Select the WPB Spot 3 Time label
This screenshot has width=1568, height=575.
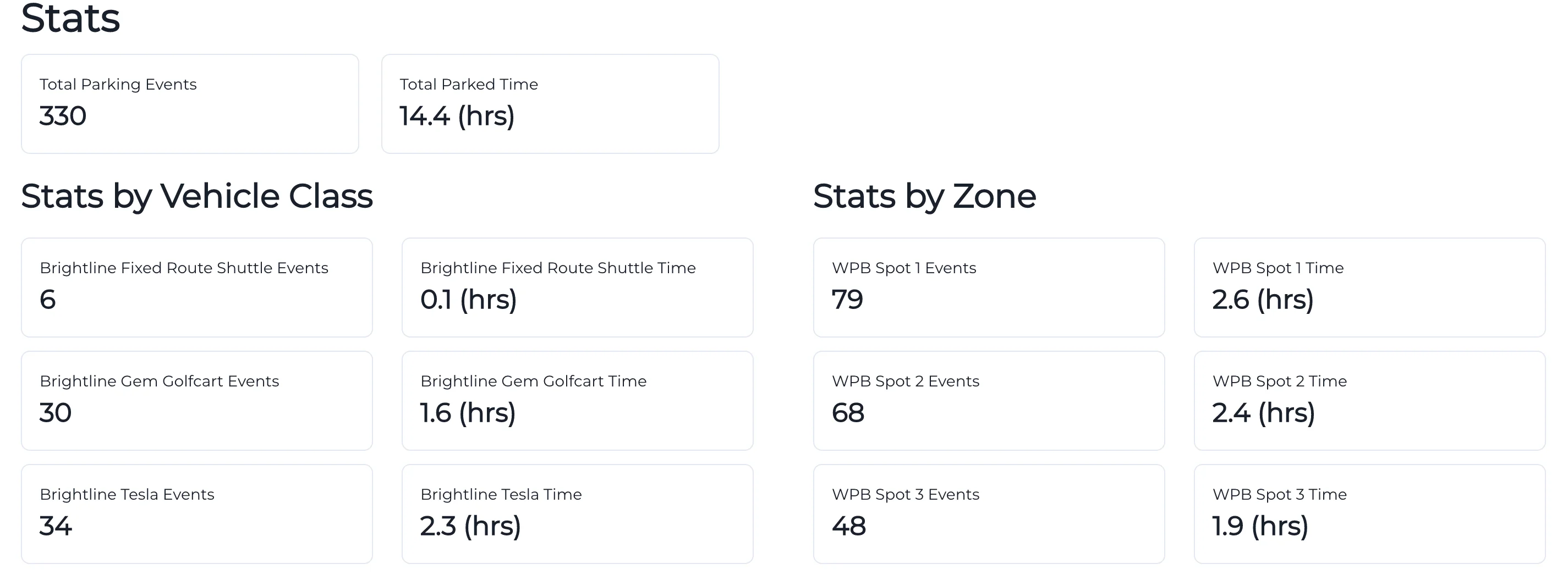pyautogui.click(x=1279, y=495)
